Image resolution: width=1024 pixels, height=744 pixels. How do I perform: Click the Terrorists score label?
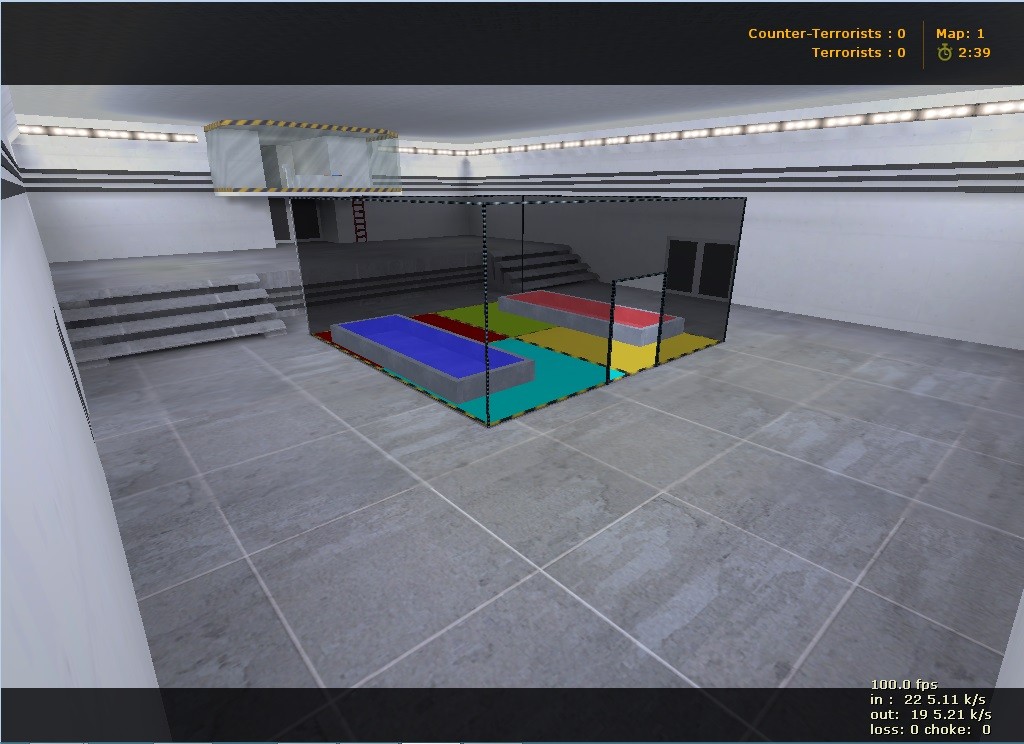(x=859, y=53)
